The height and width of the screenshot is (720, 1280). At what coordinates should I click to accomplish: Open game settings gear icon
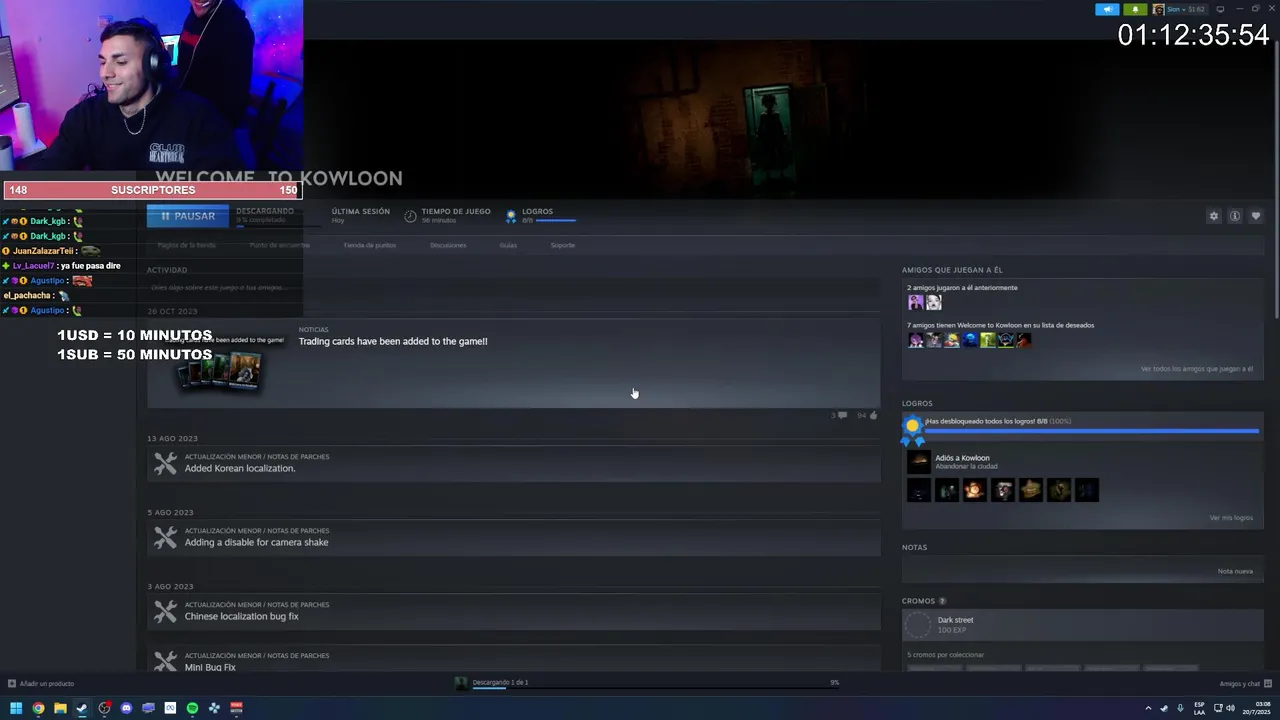[1214, 216]
